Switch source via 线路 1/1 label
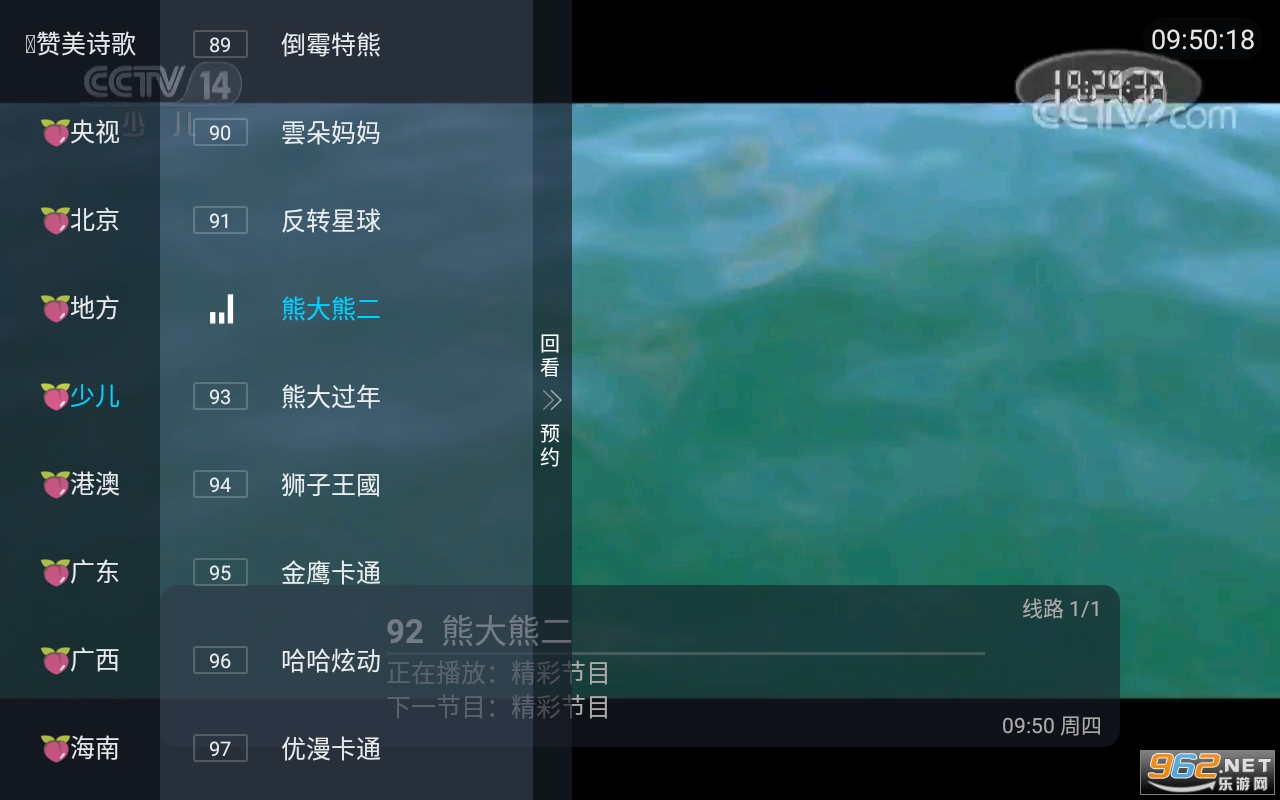The height and width of the screenshot is (800, 1280). click(x=1061, y=609)
